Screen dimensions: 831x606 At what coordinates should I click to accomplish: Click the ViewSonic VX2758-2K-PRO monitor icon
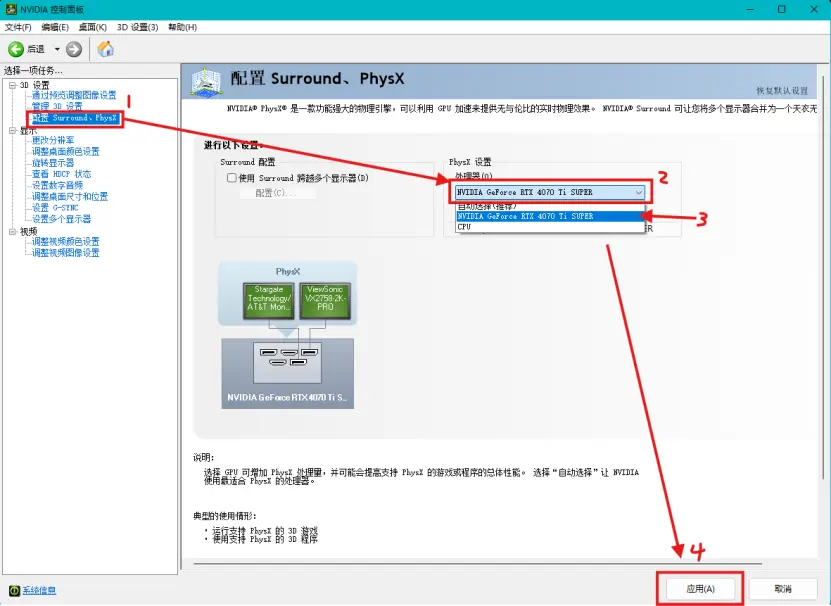click(x=324, y=301)
